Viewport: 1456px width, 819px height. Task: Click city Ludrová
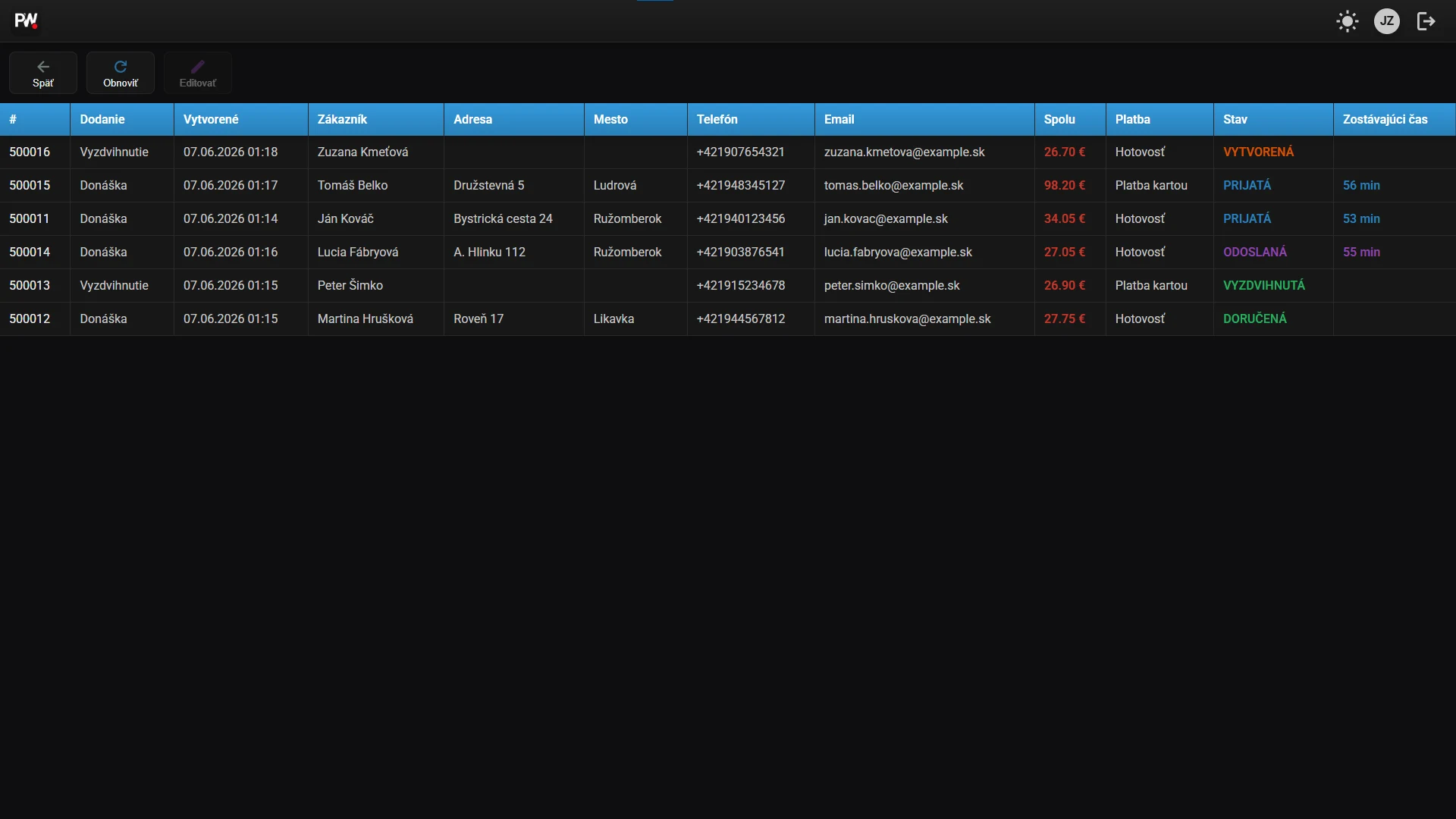click(x=615, y=185)
